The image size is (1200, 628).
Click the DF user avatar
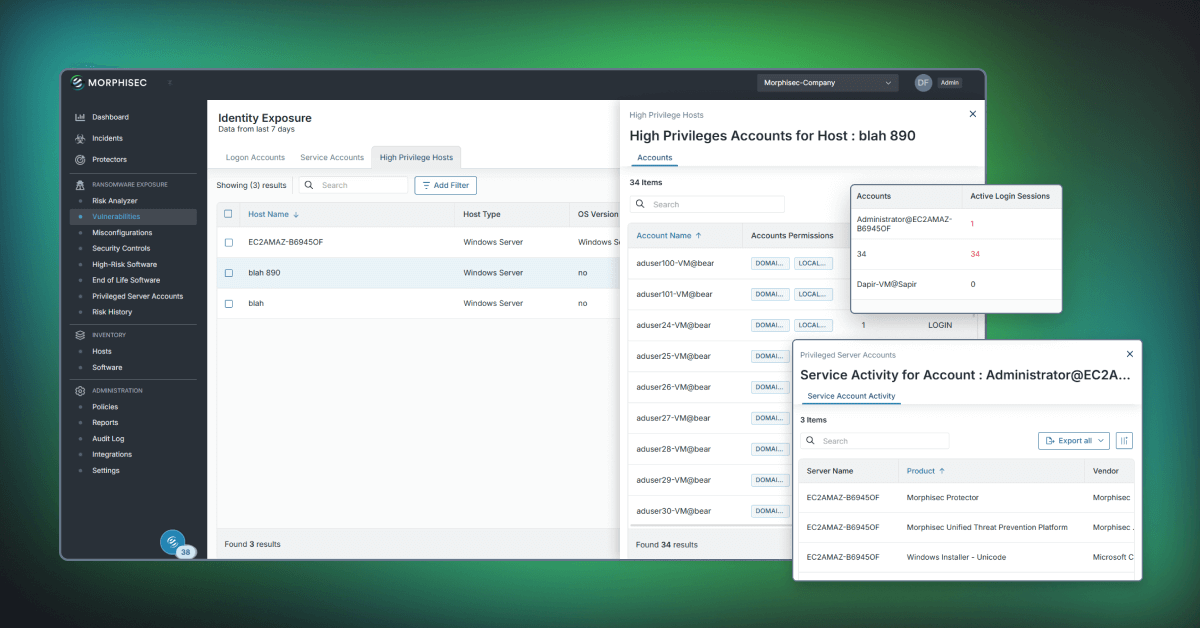point(923,83)
